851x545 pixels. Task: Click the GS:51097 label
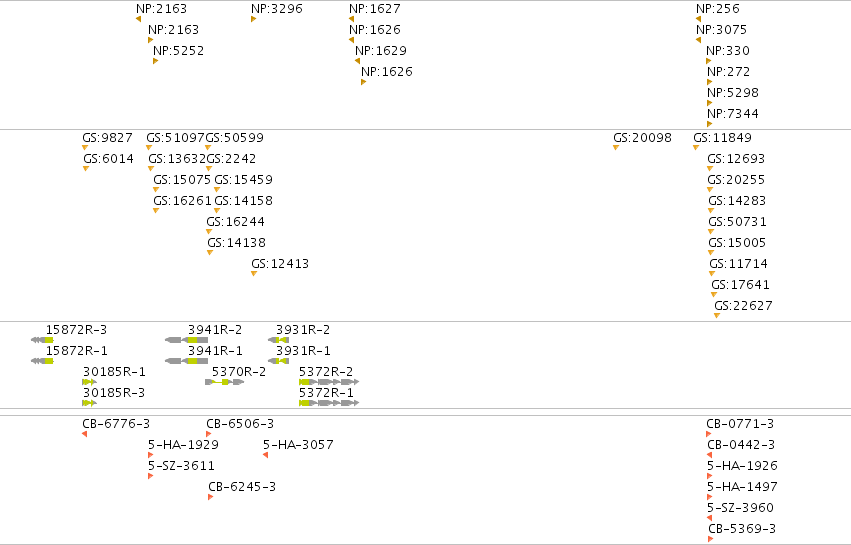[x=175, y=137]
